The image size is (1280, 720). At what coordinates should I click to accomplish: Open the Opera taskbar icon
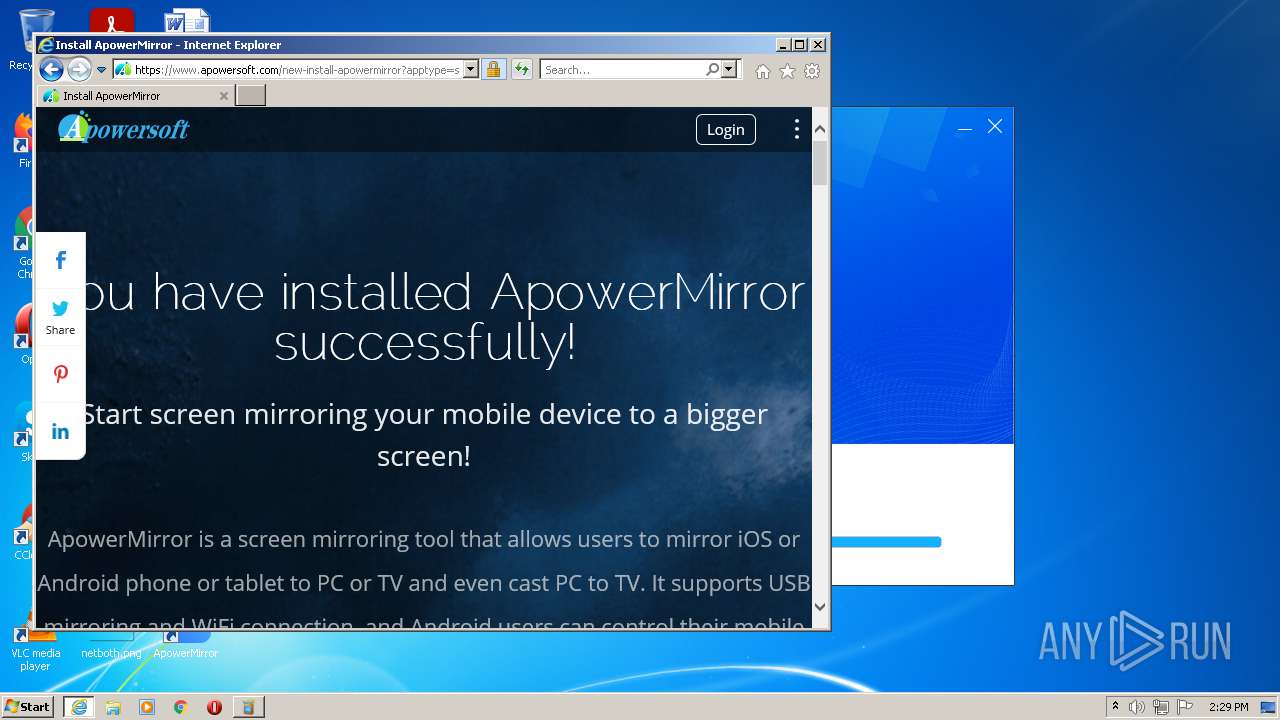click(214, 707)
